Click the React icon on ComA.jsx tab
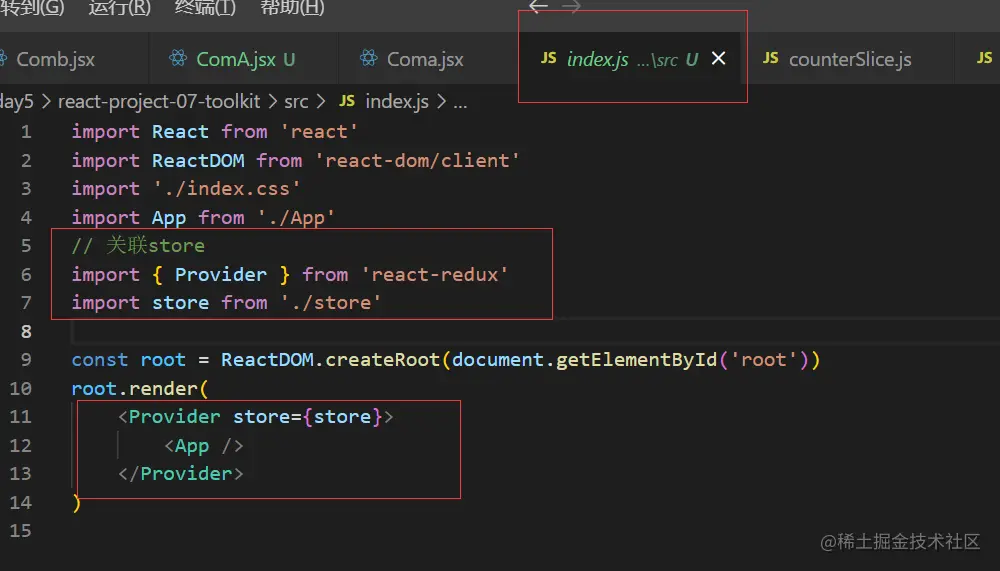1000x571 pixels. [178, 59]
